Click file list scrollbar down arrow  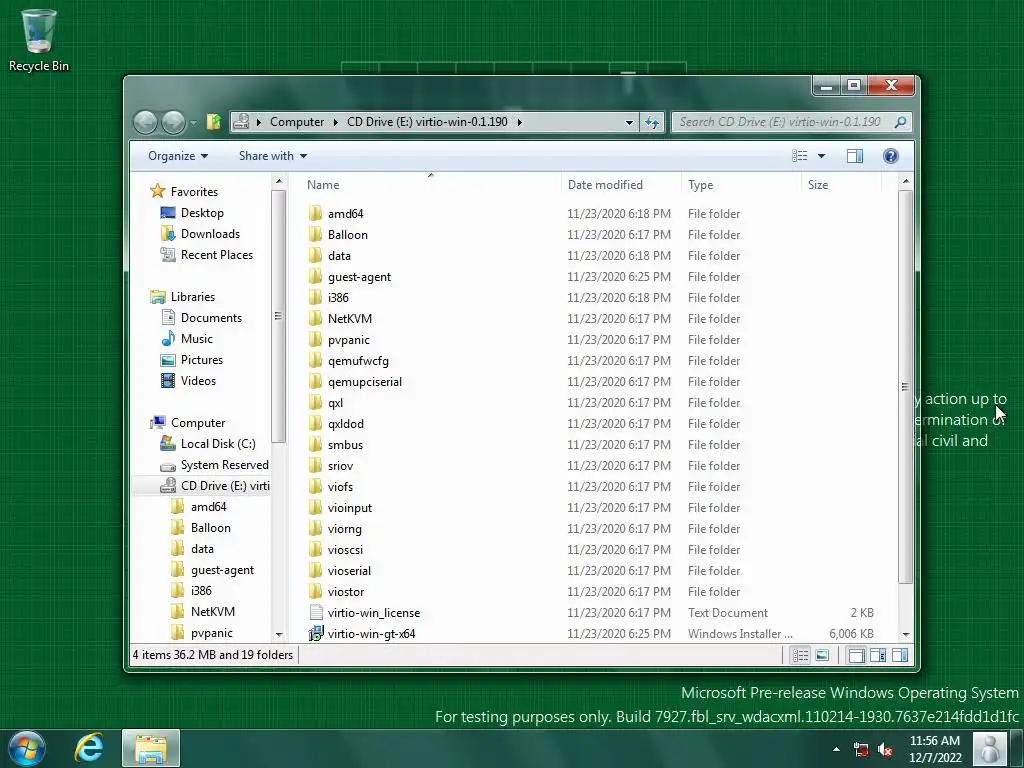905,634
